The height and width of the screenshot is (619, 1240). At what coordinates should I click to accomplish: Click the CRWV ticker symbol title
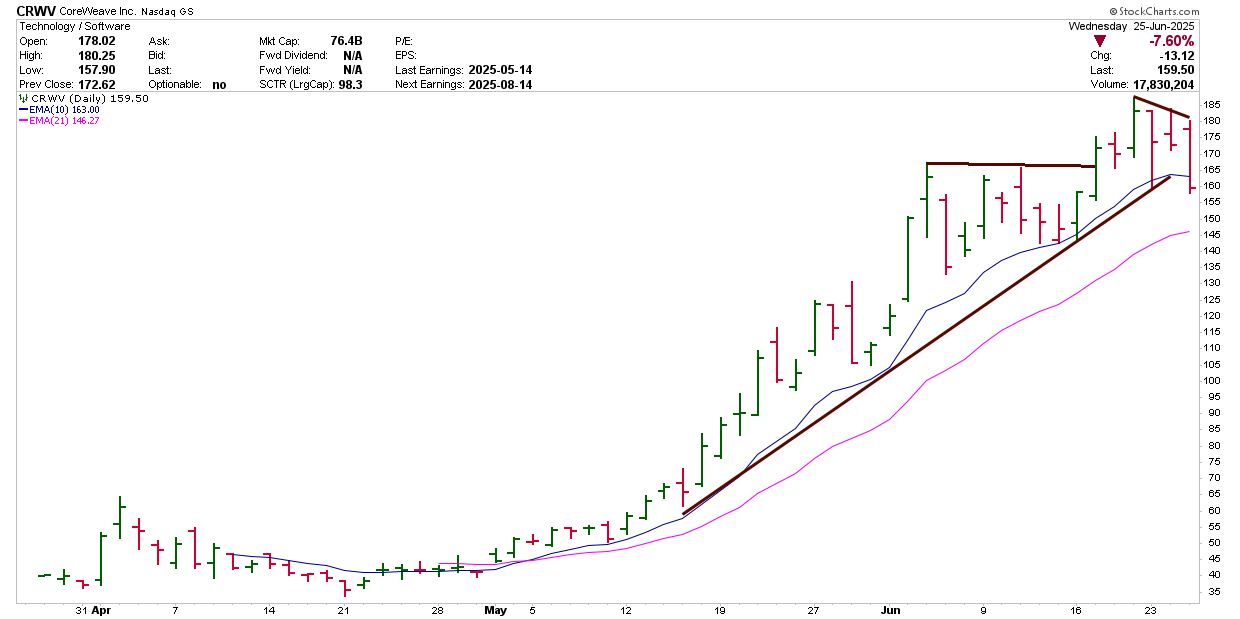tap(37, 10)
